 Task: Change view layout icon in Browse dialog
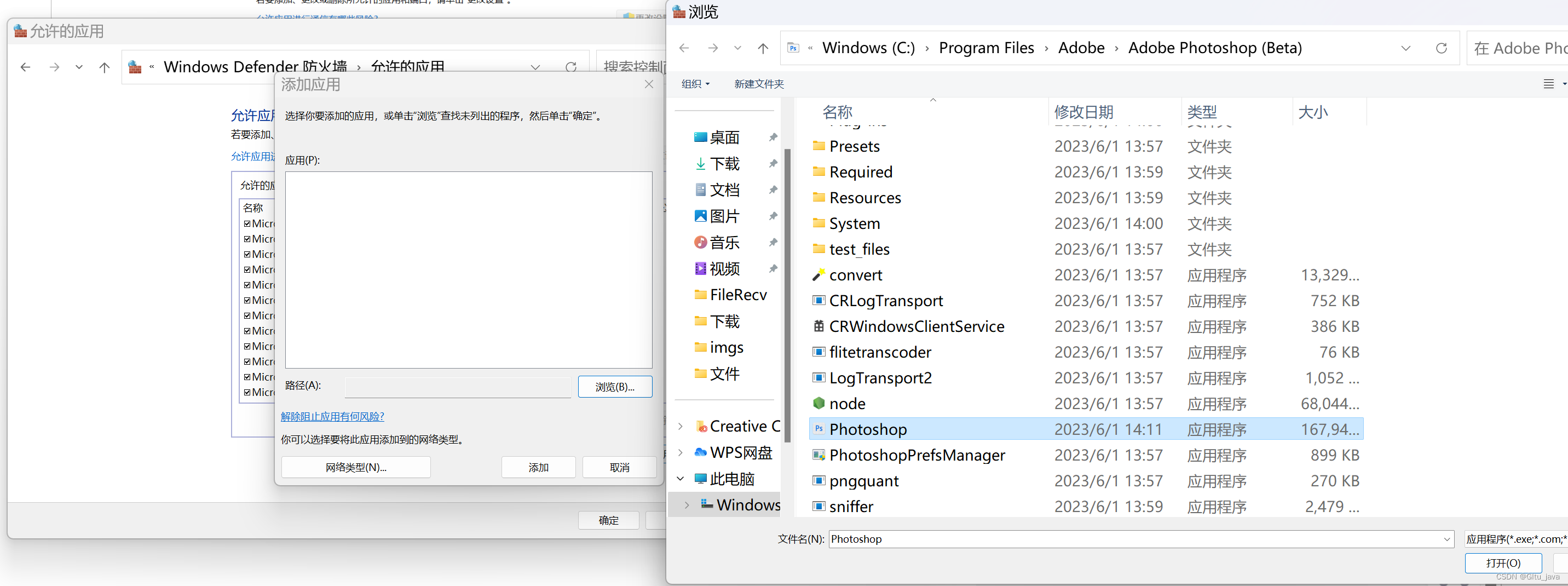[1549, 84]
